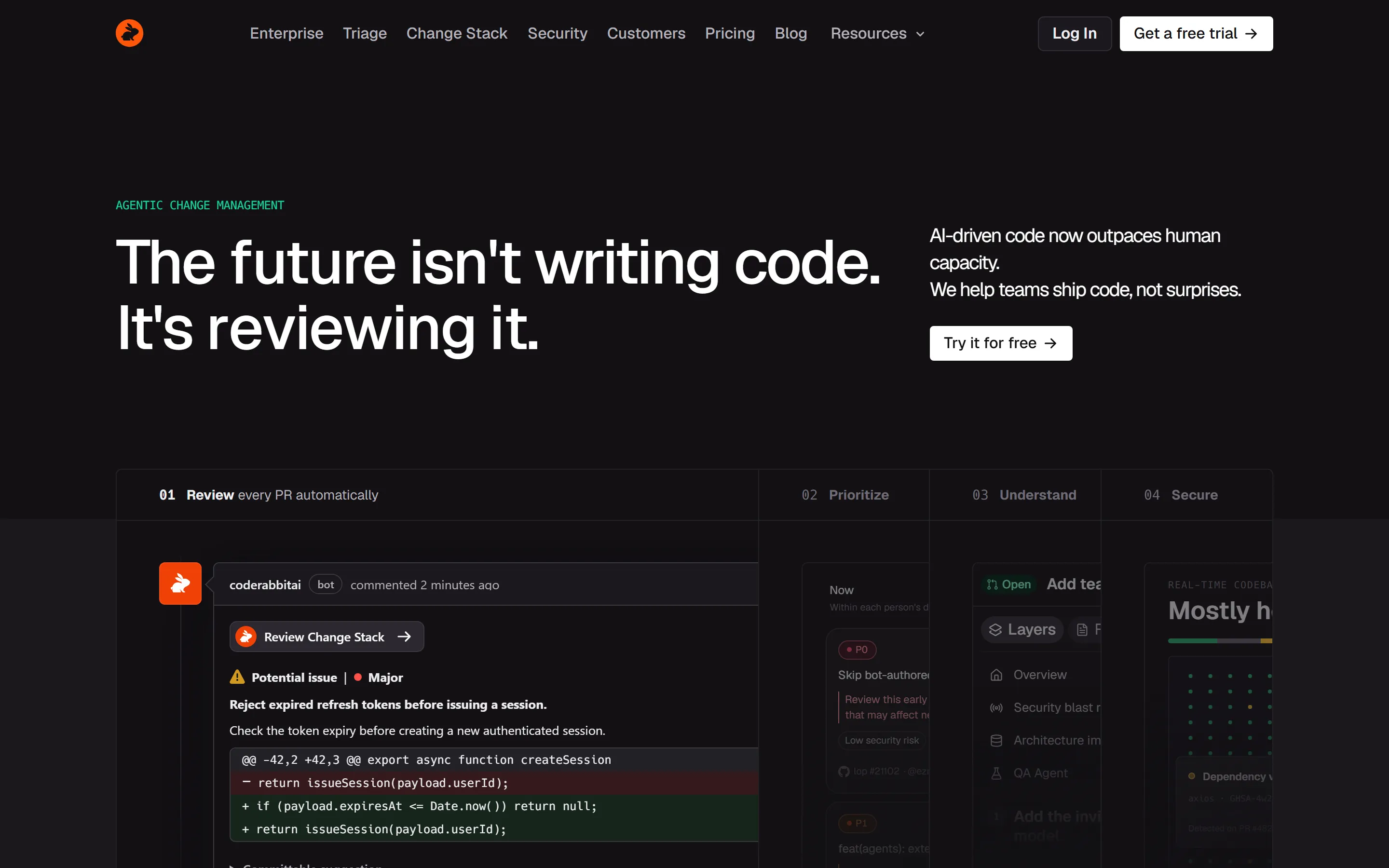Switch to the 03 Understand tab
This screenshot has width=1389, height=868.
tap(1015, 495)
